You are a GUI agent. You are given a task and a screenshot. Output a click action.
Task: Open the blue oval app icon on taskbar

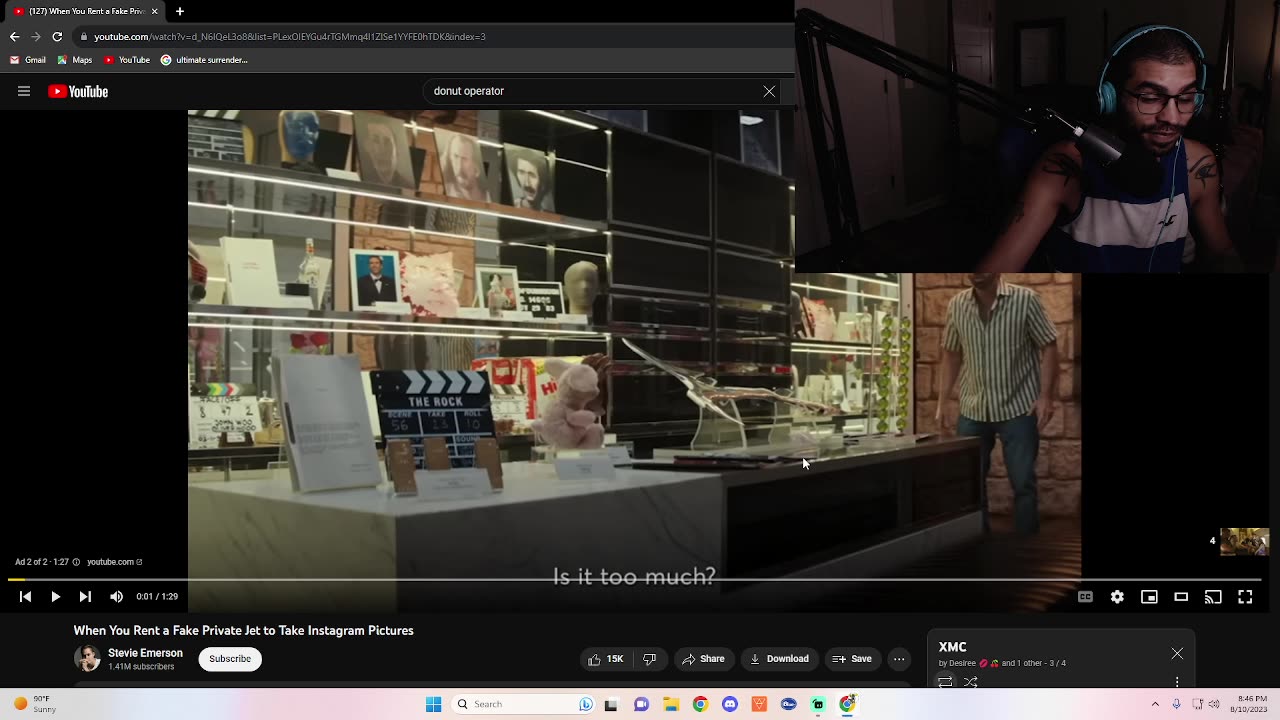coord(789,704)
